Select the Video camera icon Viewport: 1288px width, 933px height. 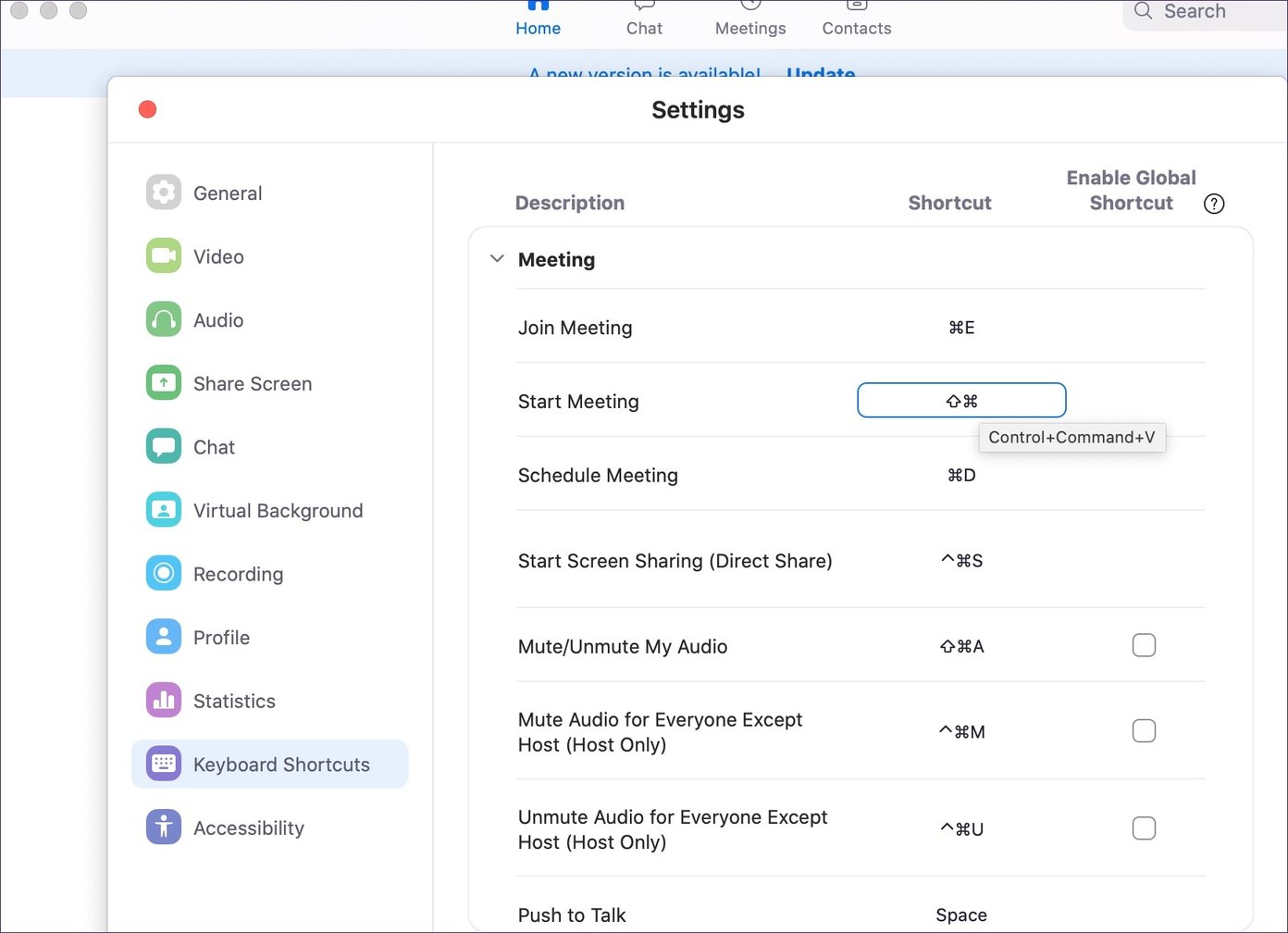coord(164,256)
